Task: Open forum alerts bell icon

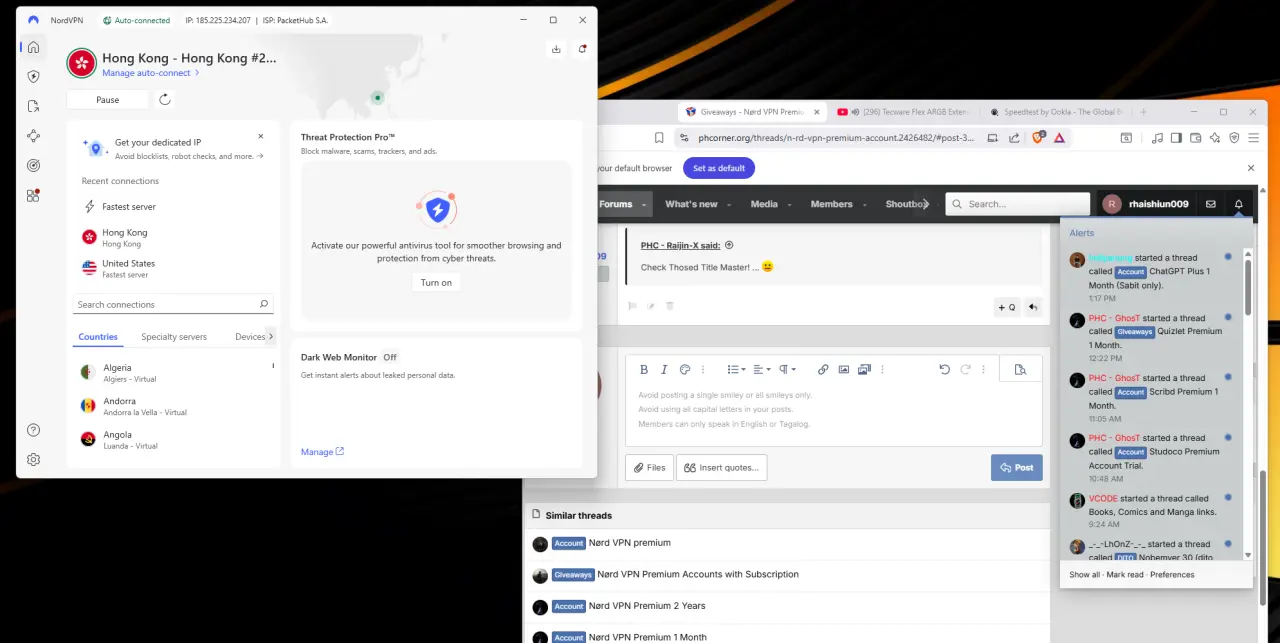Action: (x=1239, y=204)
